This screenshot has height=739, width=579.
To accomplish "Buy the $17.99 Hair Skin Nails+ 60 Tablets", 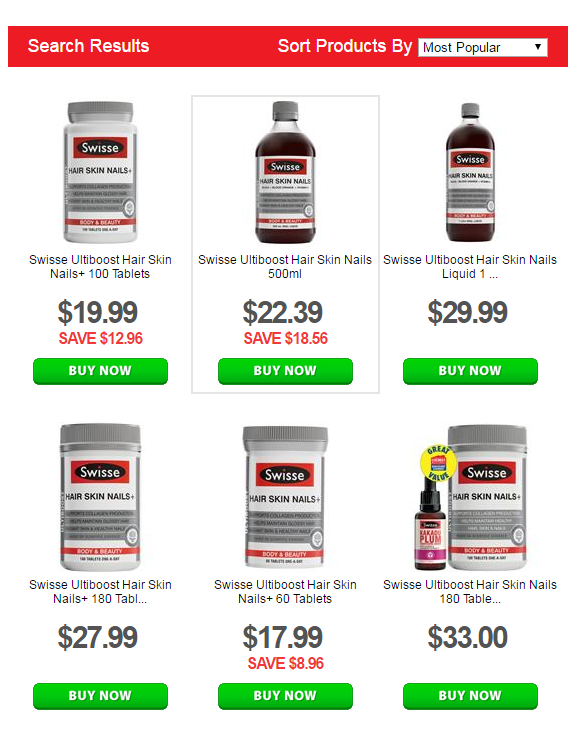I will coord(285,696).
